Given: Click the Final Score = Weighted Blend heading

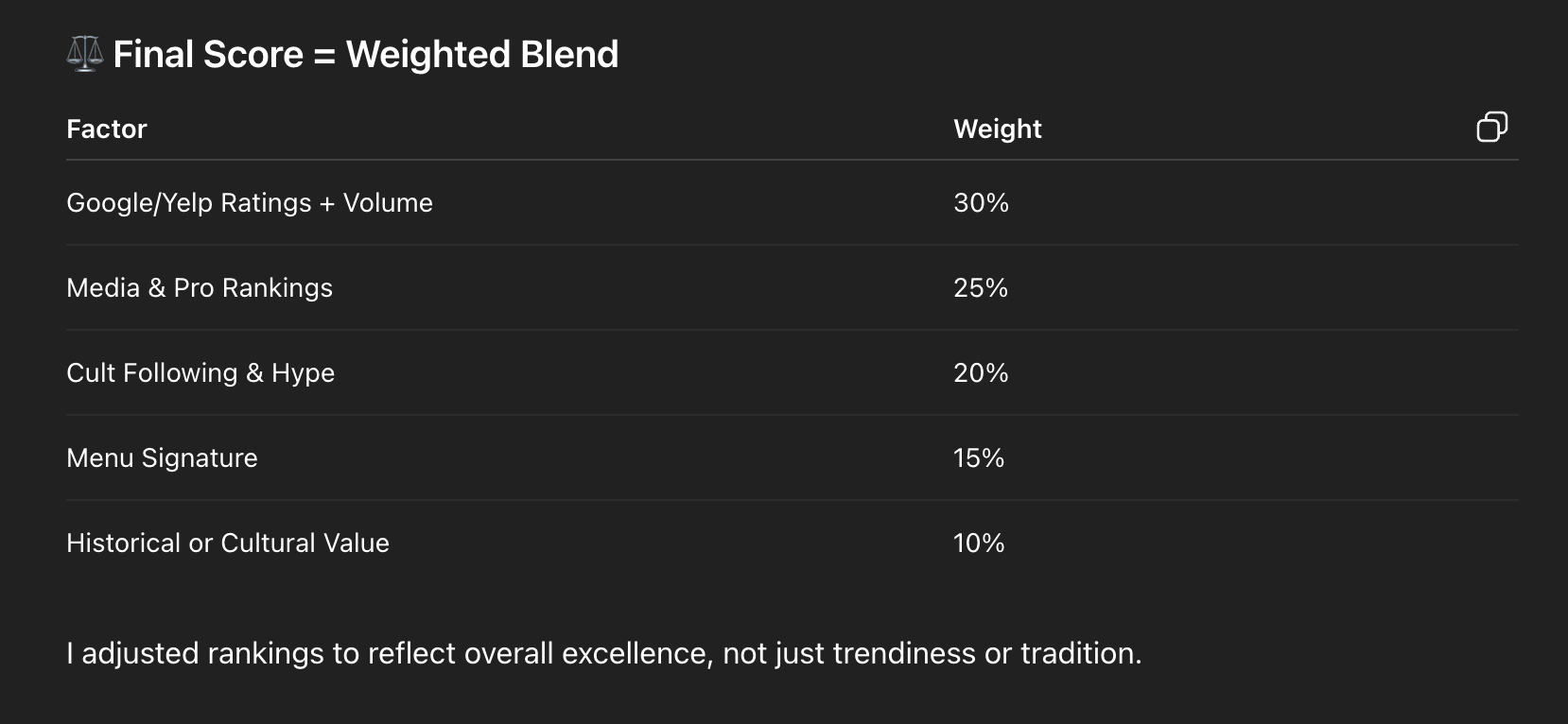Looking at the screenshot, I should (x=365, y=55).
